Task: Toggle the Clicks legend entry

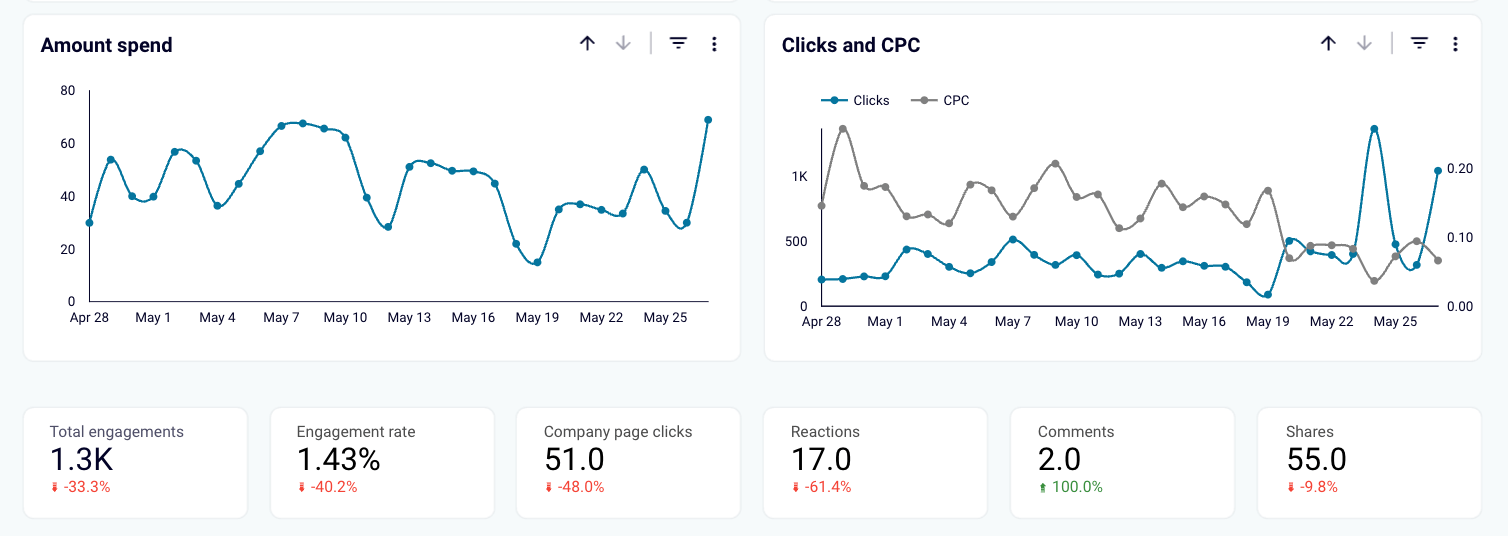Action: pyautogui.click(x=855, y=100)
